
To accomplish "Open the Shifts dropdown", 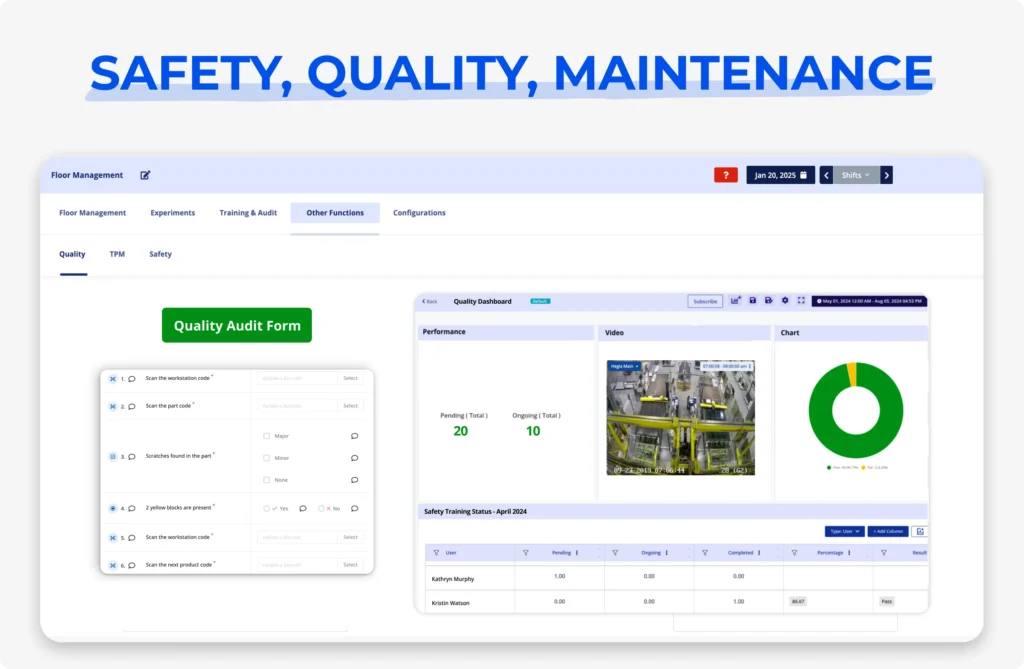I will (x=856, y=174).
